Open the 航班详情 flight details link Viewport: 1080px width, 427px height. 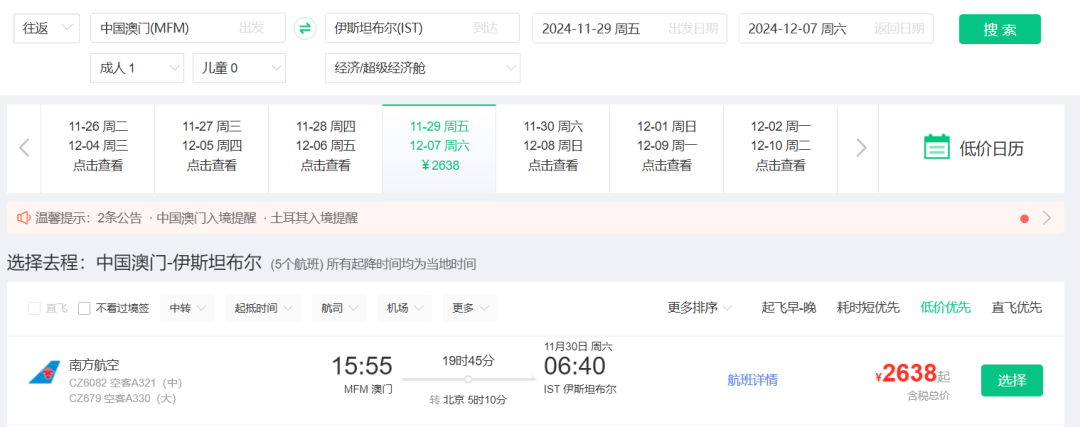tap(752, 380)
